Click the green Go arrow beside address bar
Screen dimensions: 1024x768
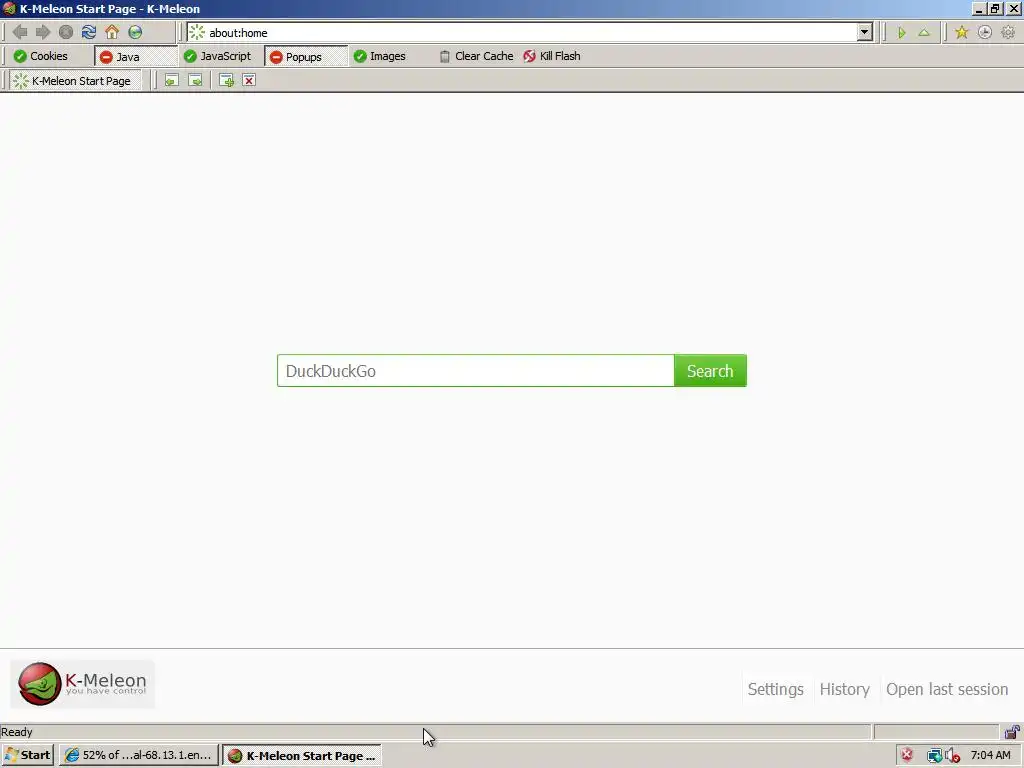tap(901, 33)
